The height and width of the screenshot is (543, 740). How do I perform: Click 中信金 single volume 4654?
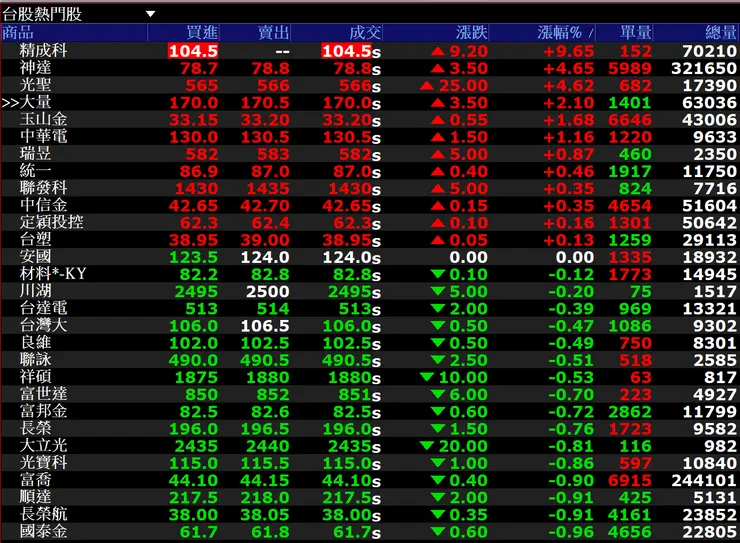(x=630, y=206)
